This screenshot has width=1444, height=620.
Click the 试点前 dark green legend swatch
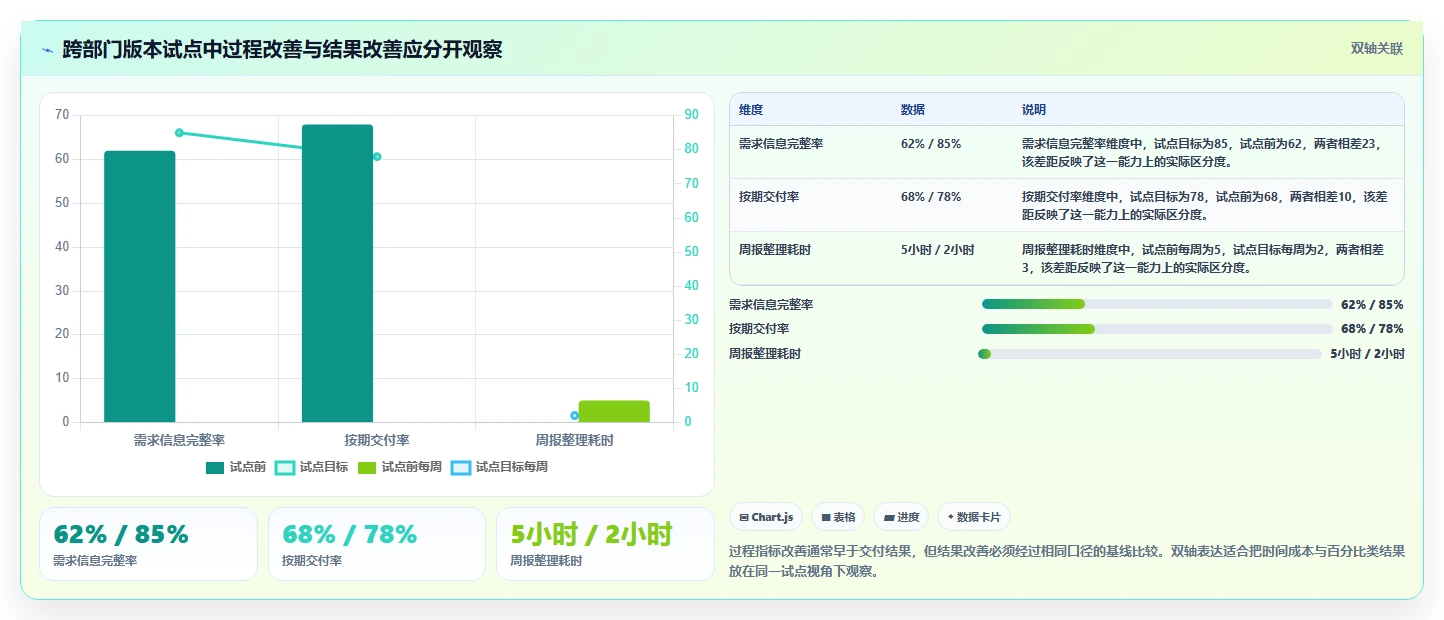215,467
